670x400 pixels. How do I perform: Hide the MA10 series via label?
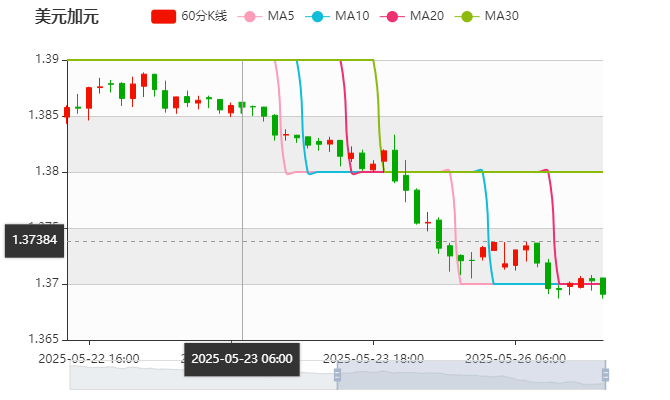pos(352,17)
